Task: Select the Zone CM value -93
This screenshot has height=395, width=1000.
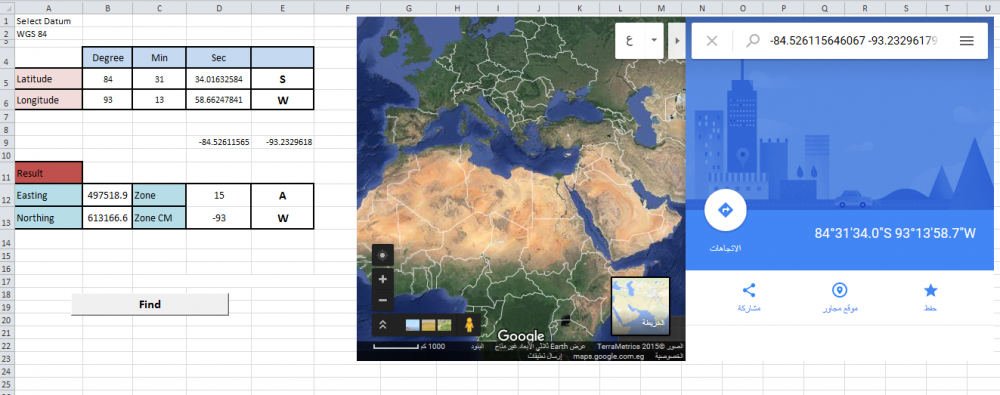Action: (219, 218)
